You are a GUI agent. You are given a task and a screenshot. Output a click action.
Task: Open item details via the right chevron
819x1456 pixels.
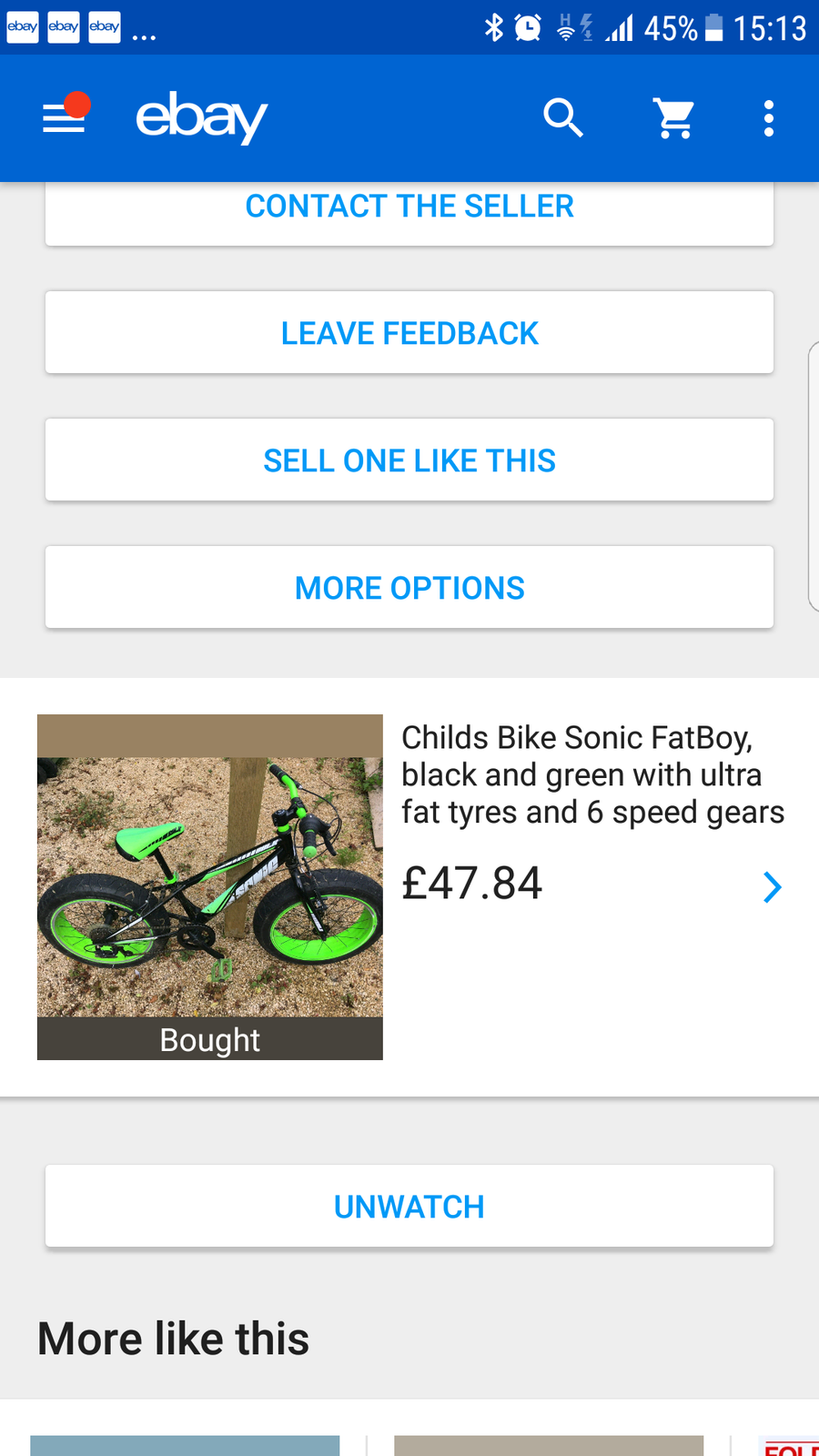click(x=772, y=887)
